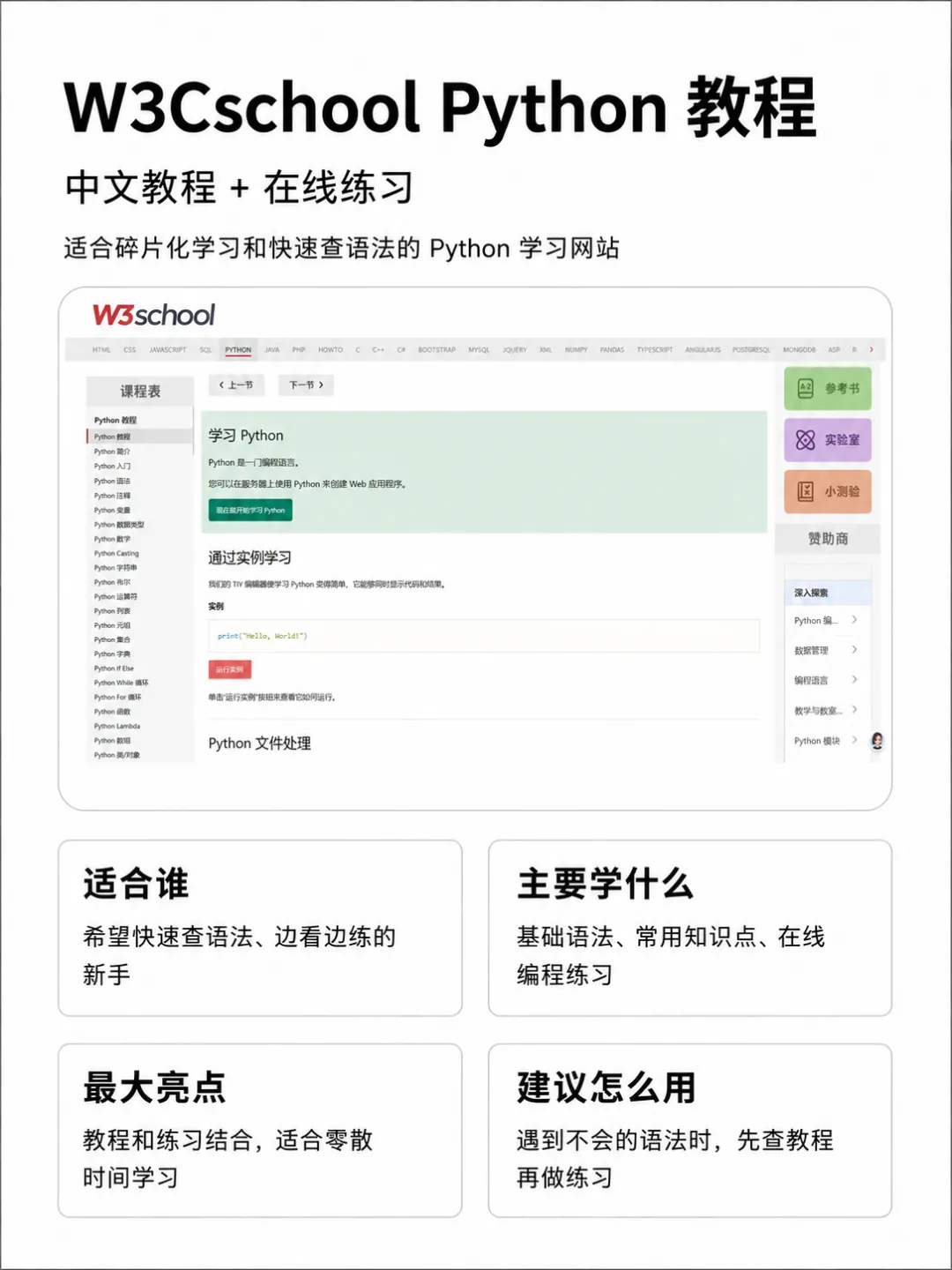Image resolution: width=952 pixels, height=1270 pixels.
Task: Open Python 注释 in the sidebar
Action: click(112, 496)
